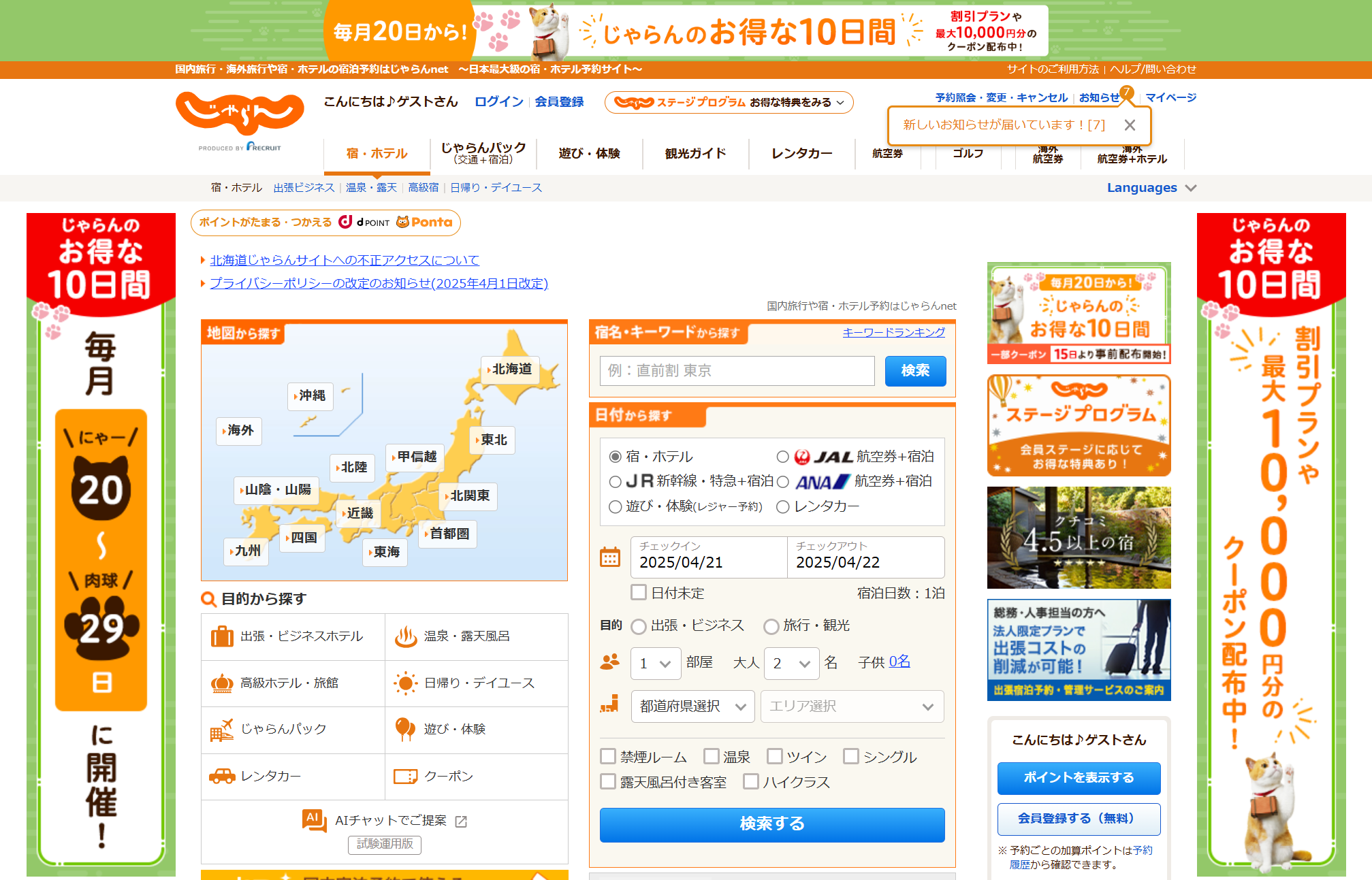Open the 北海道じゃらん不正アクセス notice link

[345, 261]
